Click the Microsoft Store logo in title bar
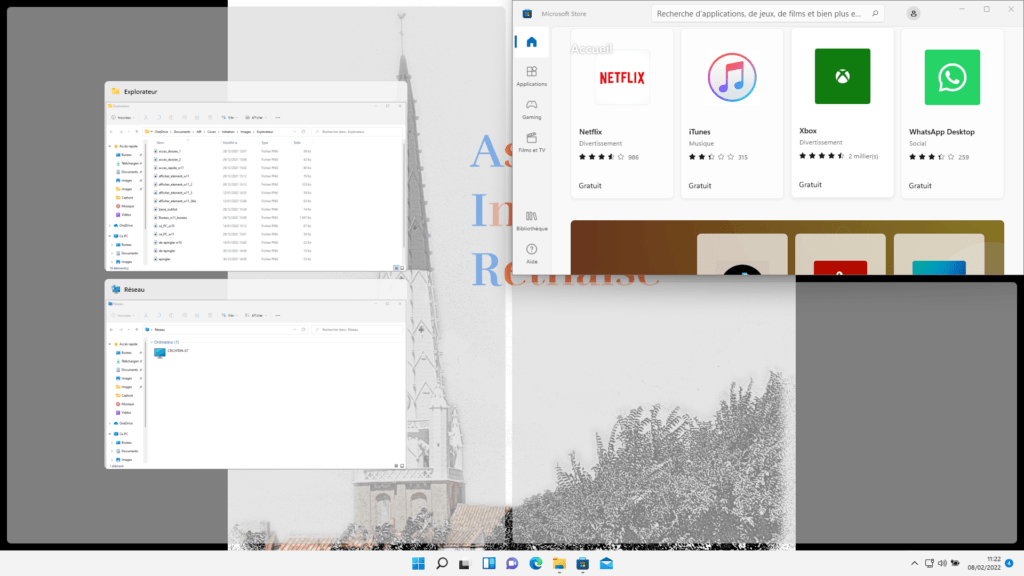This screenshot has width=1024, height=576. [527, 14]
